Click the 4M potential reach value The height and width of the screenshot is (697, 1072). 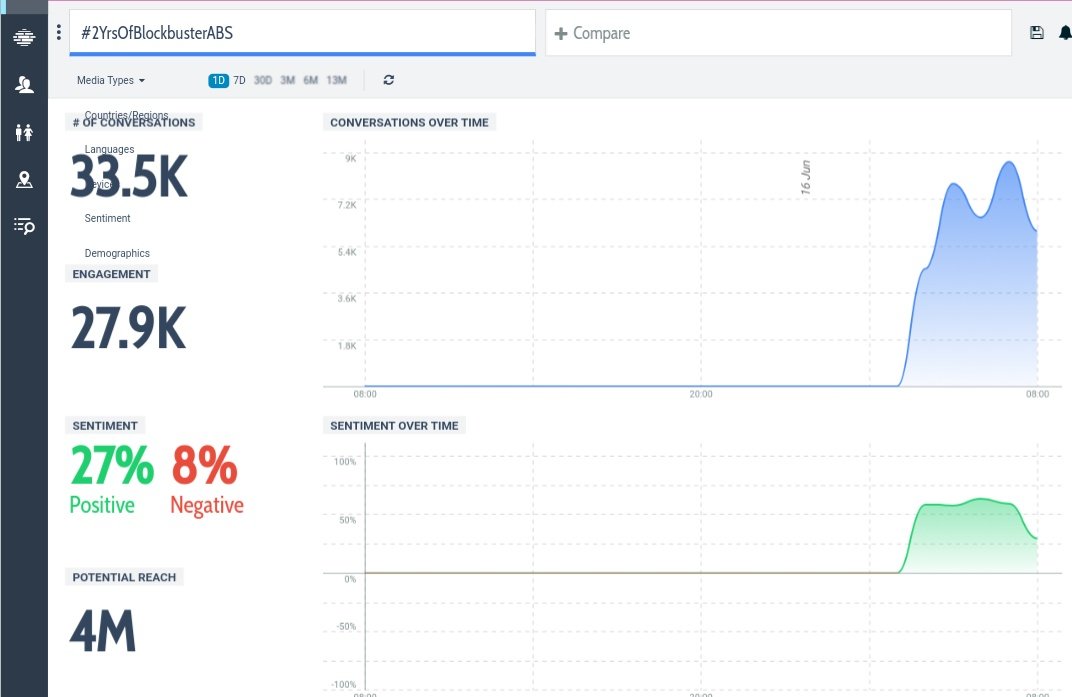[103, 631]
